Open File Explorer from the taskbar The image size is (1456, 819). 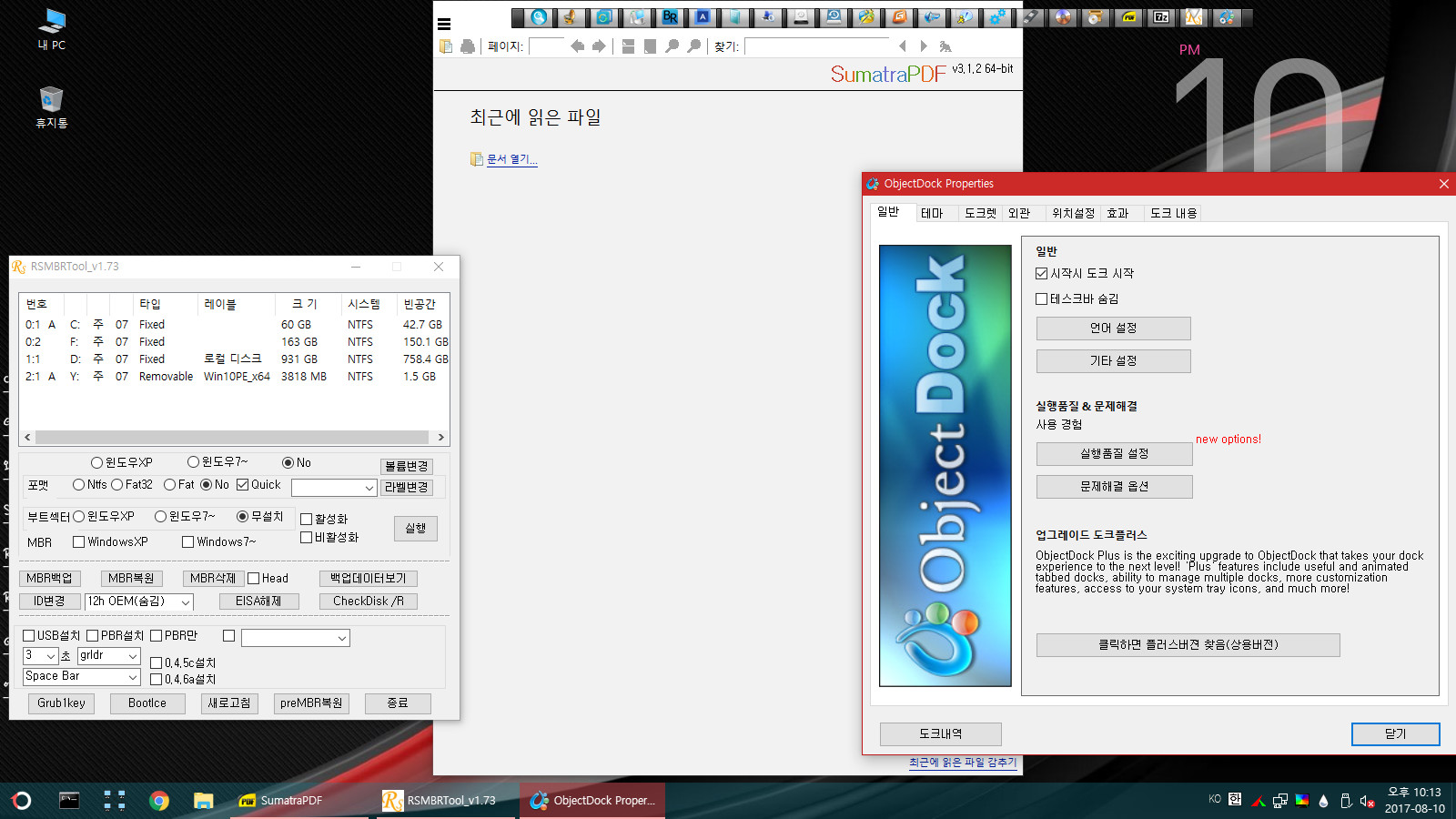click(203, 801)
